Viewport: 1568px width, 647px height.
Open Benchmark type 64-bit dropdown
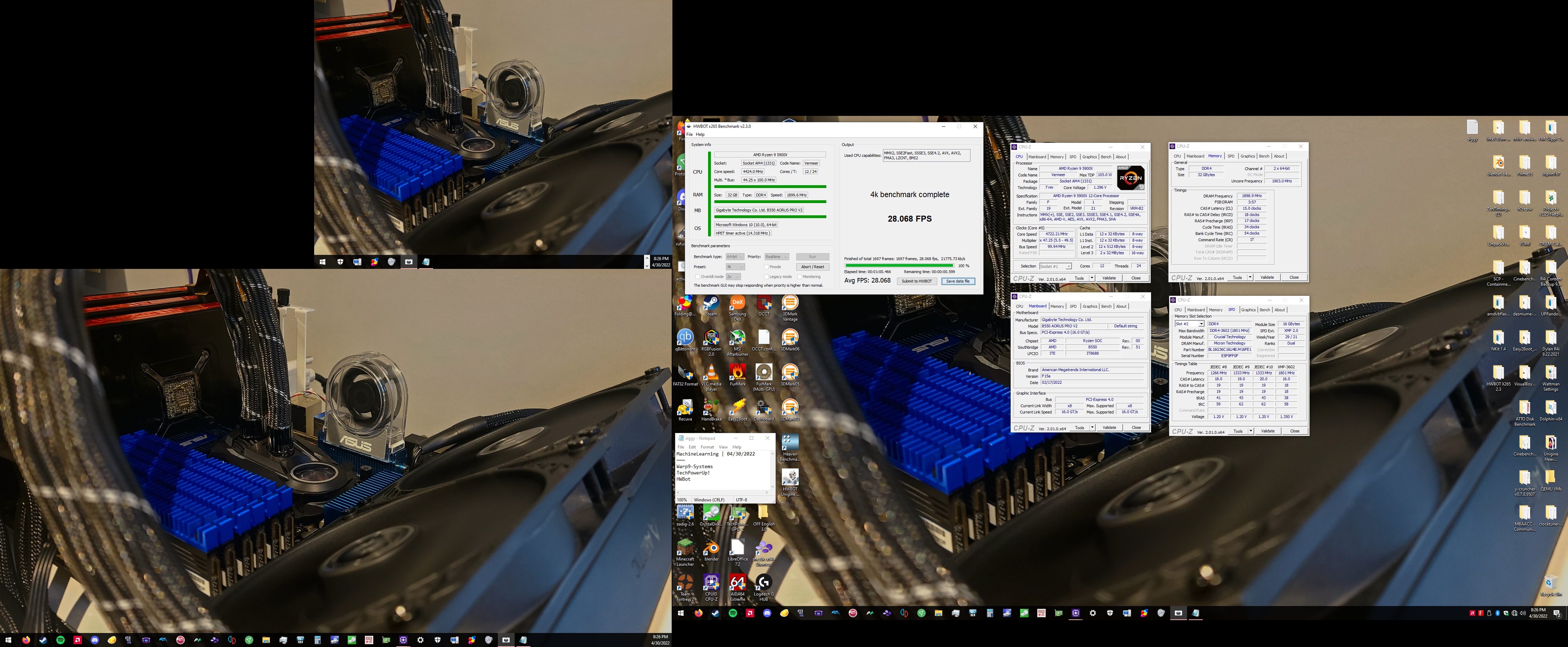735,257
